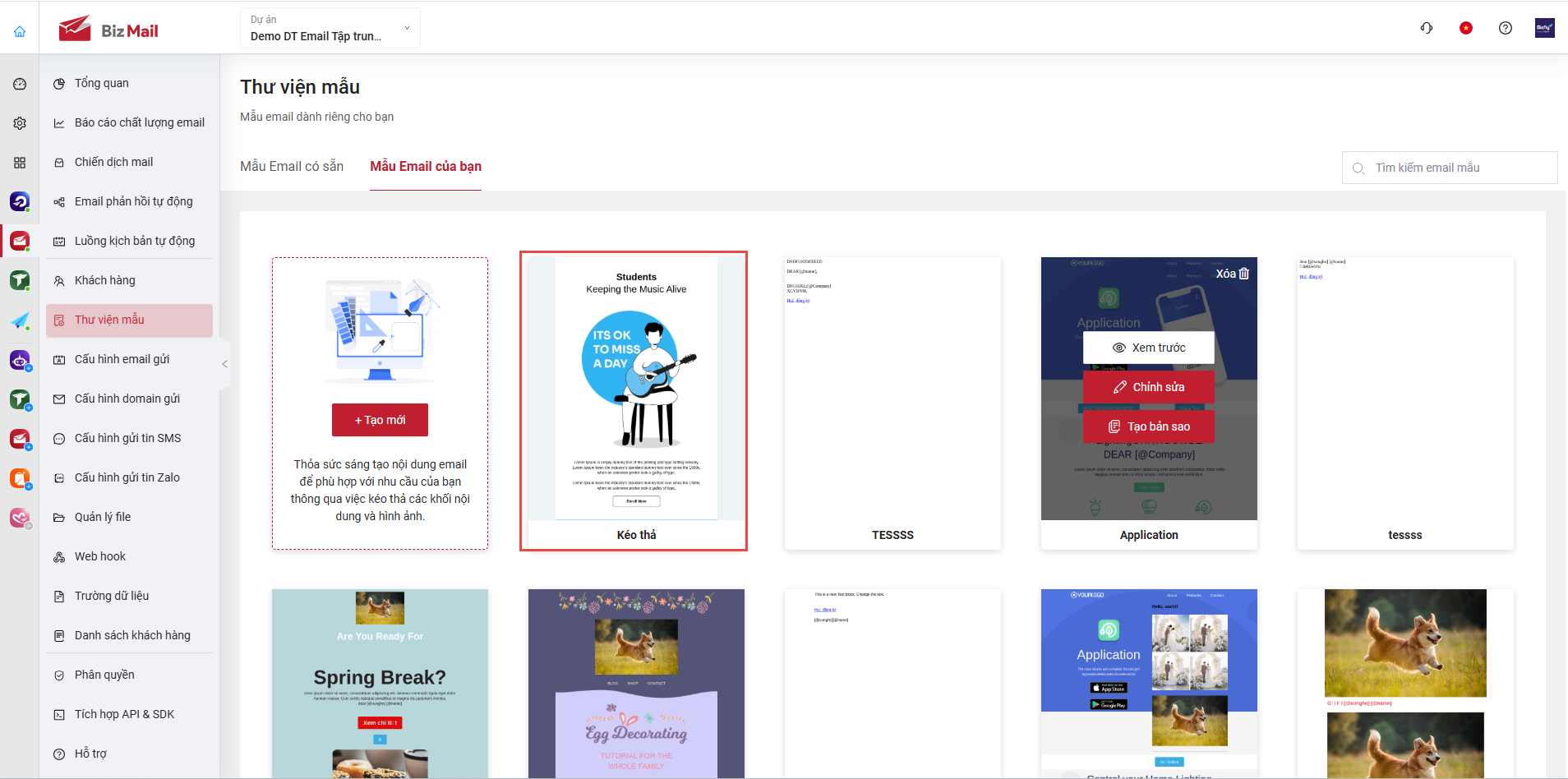Click the settings gear in left rail
The height and width of the screenshot is (779, 1568).
20,123
